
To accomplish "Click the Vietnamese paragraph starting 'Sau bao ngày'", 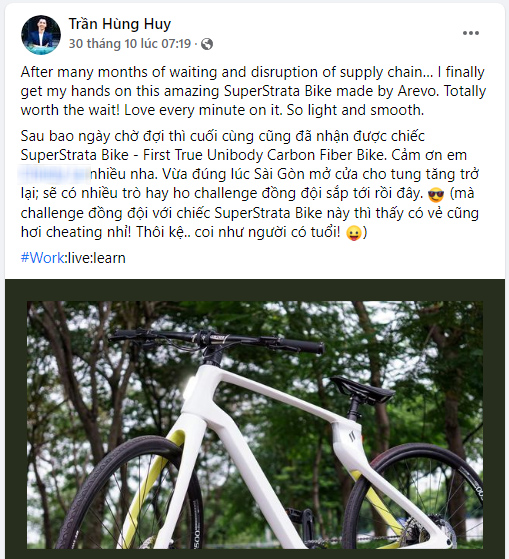I will point(250,184).
